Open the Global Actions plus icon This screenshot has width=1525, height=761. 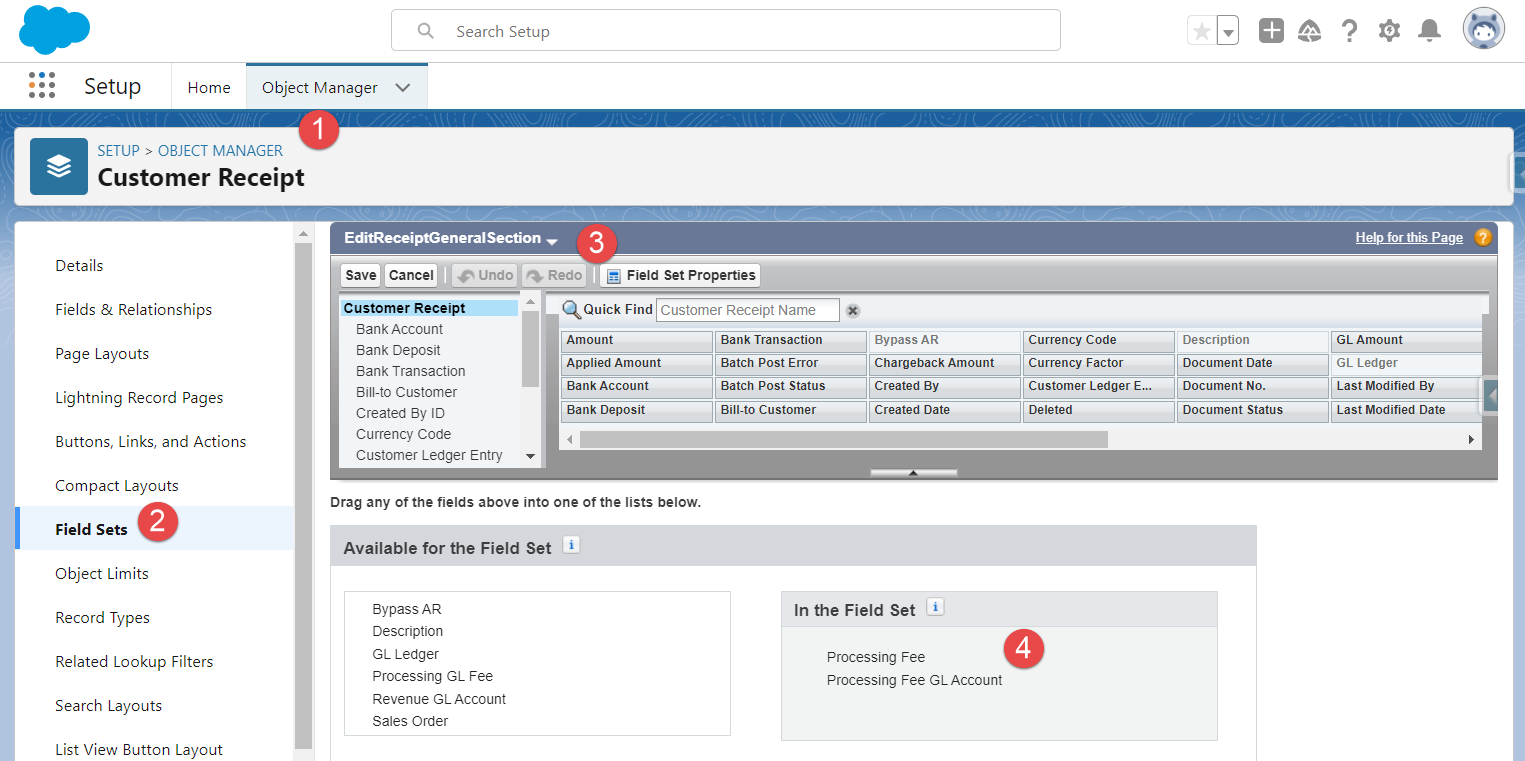(x=1271, y=31)
